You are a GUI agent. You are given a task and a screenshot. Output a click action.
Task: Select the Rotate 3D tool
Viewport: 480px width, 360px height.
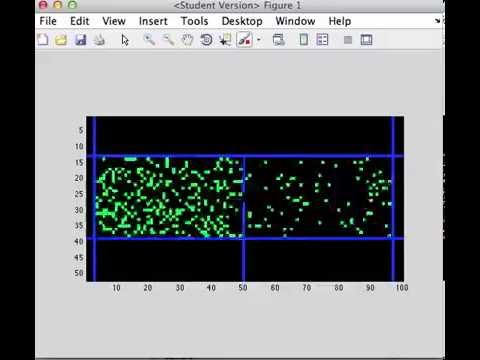(206, 40)
